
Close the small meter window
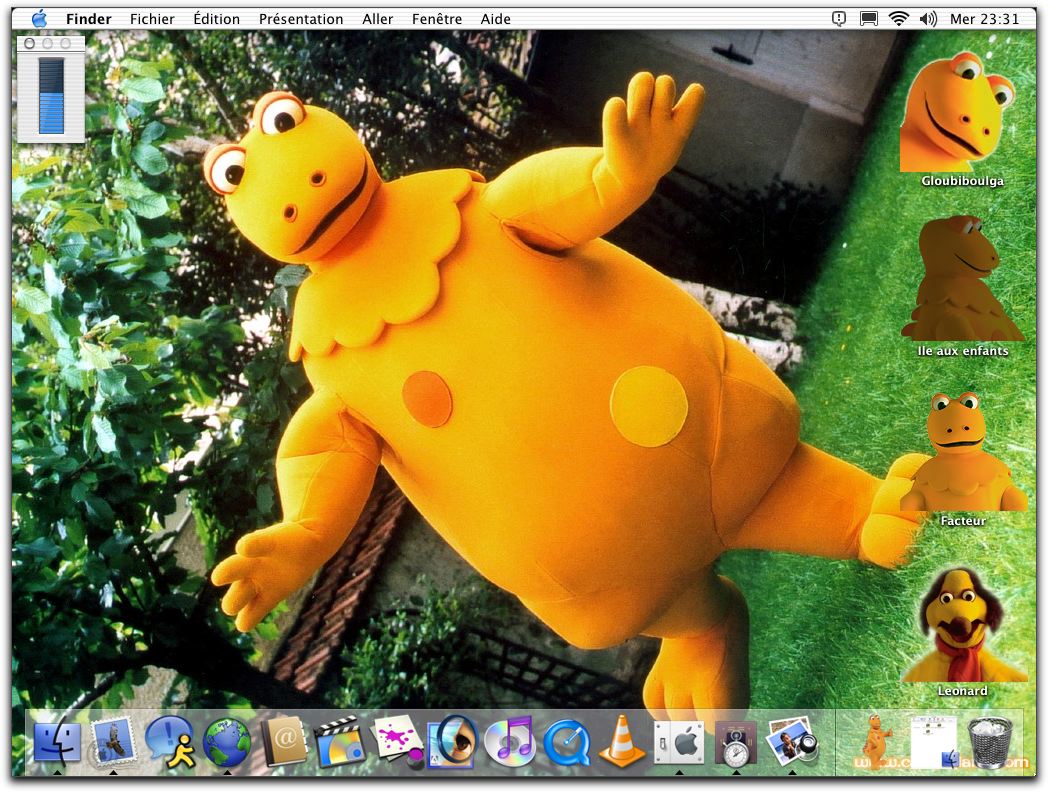click(29, 43)
